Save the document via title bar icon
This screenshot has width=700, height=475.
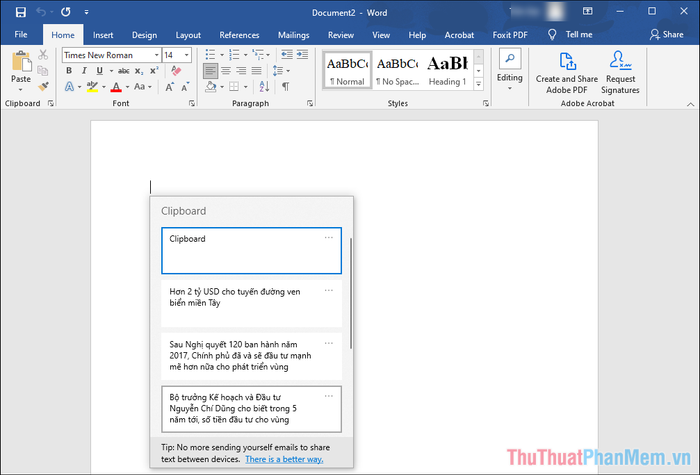tap(21, 12)
